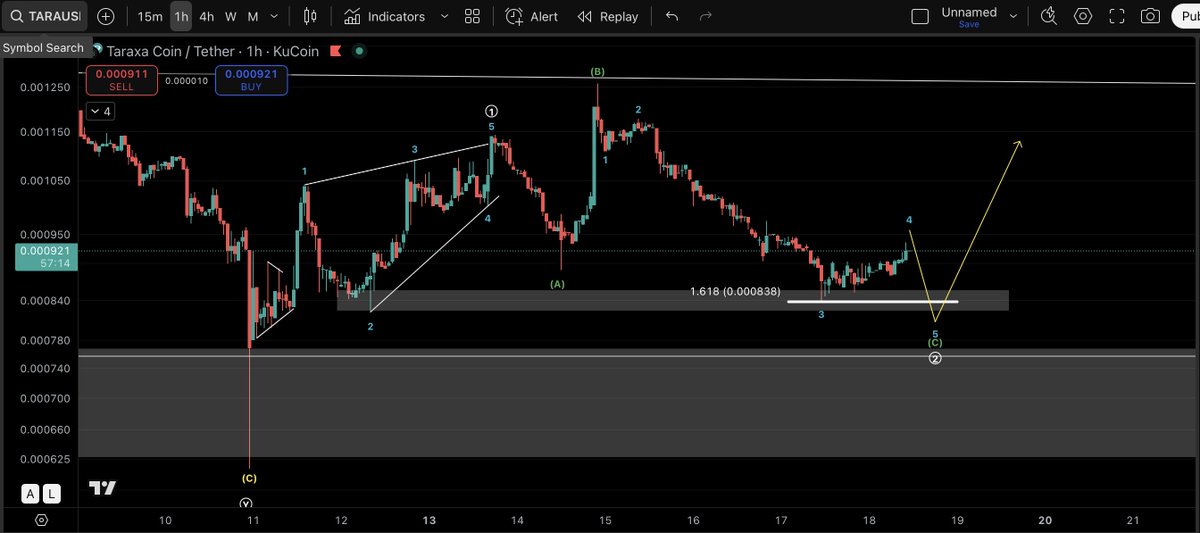This screenshot has width=1200, height=533.
Task: Open the candlestick chart type selector
Action: 310,16
